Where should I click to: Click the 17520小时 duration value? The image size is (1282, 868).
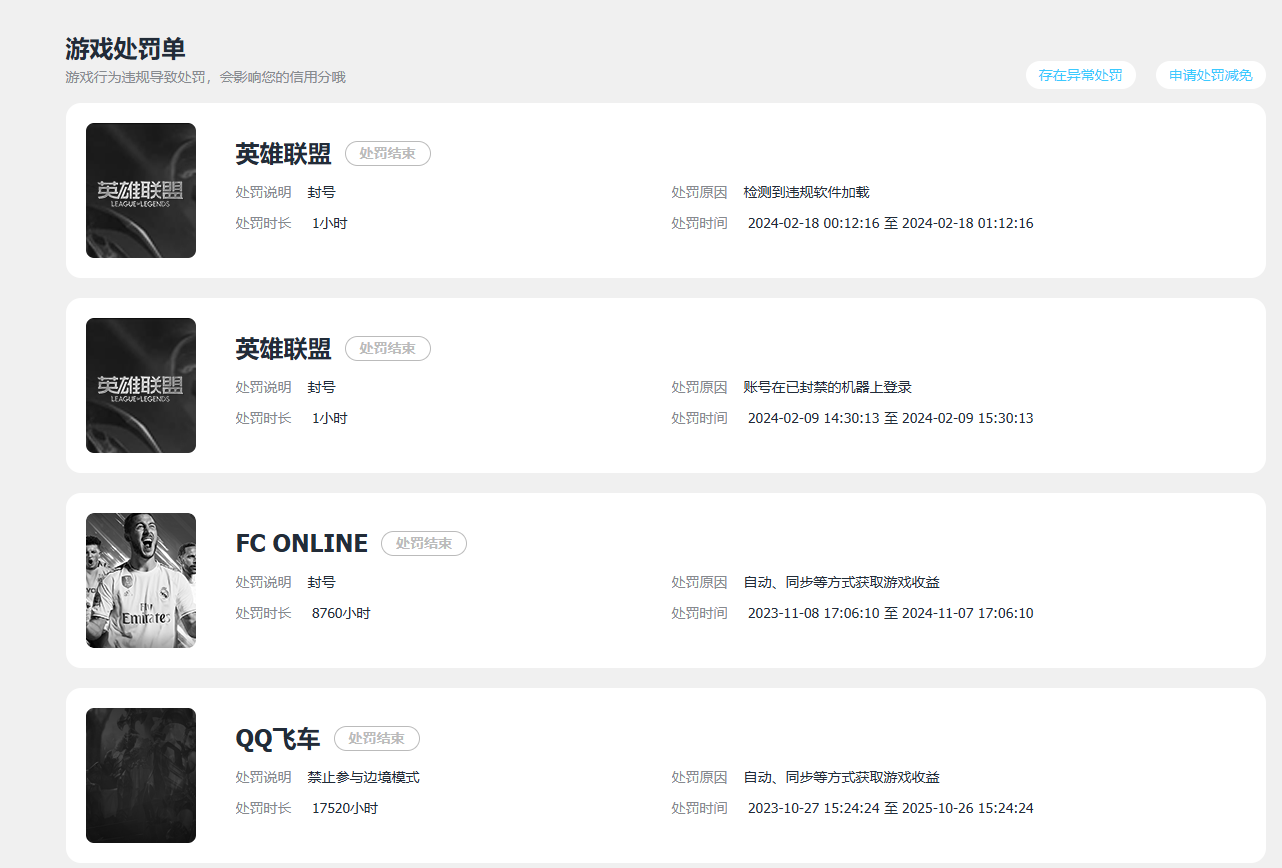coord(345,808)
